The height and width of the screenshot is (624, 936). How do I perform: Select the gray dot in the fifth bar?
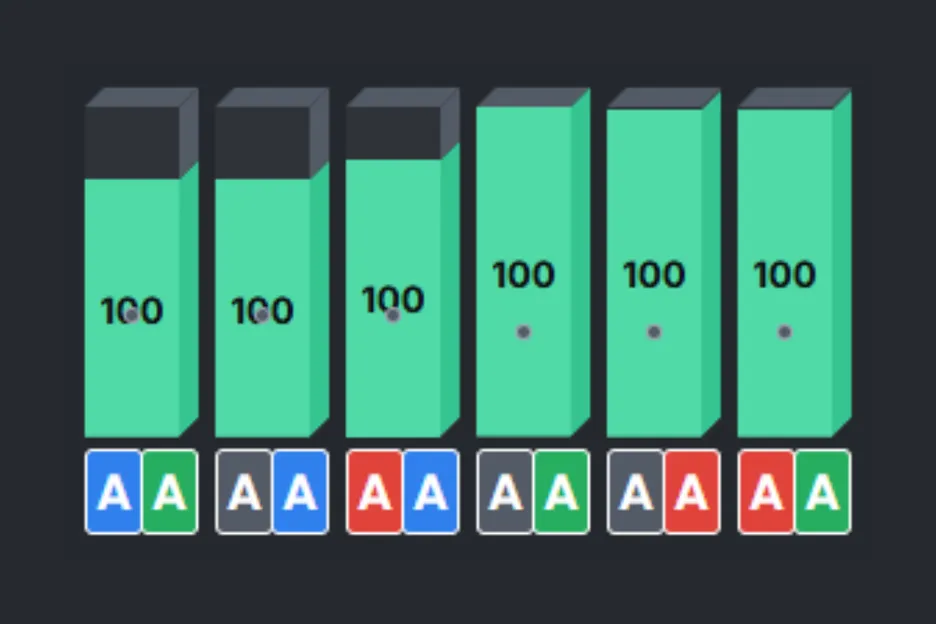(654, 332)
